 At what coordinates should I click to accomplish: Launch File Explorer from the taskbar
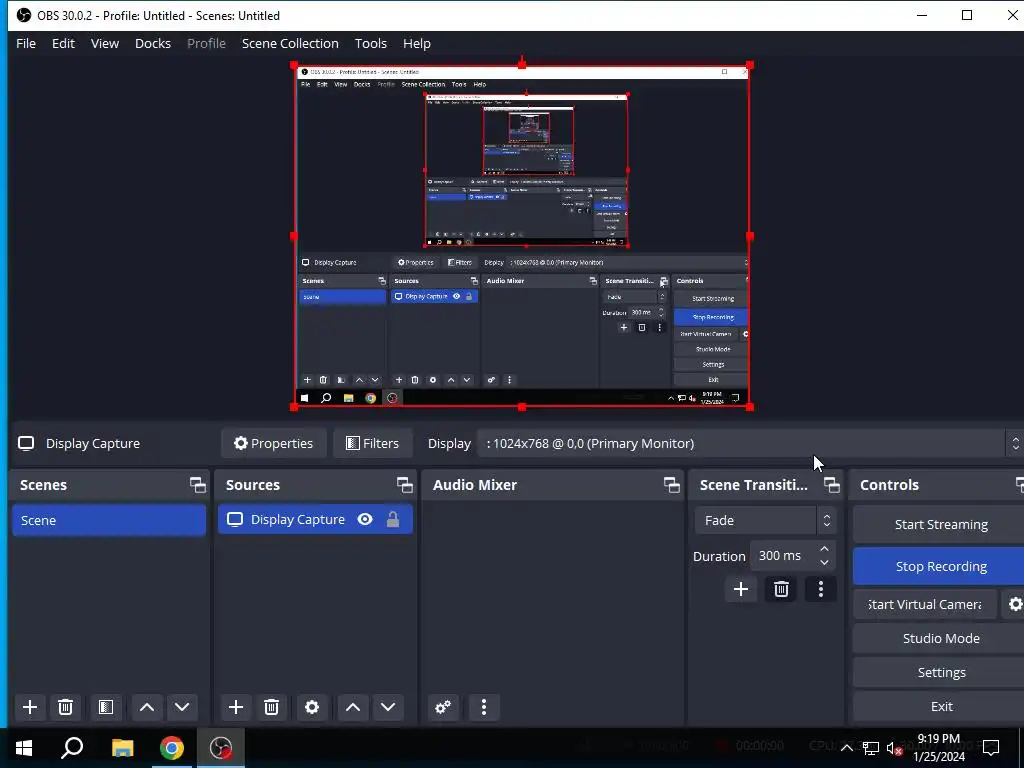122,748
